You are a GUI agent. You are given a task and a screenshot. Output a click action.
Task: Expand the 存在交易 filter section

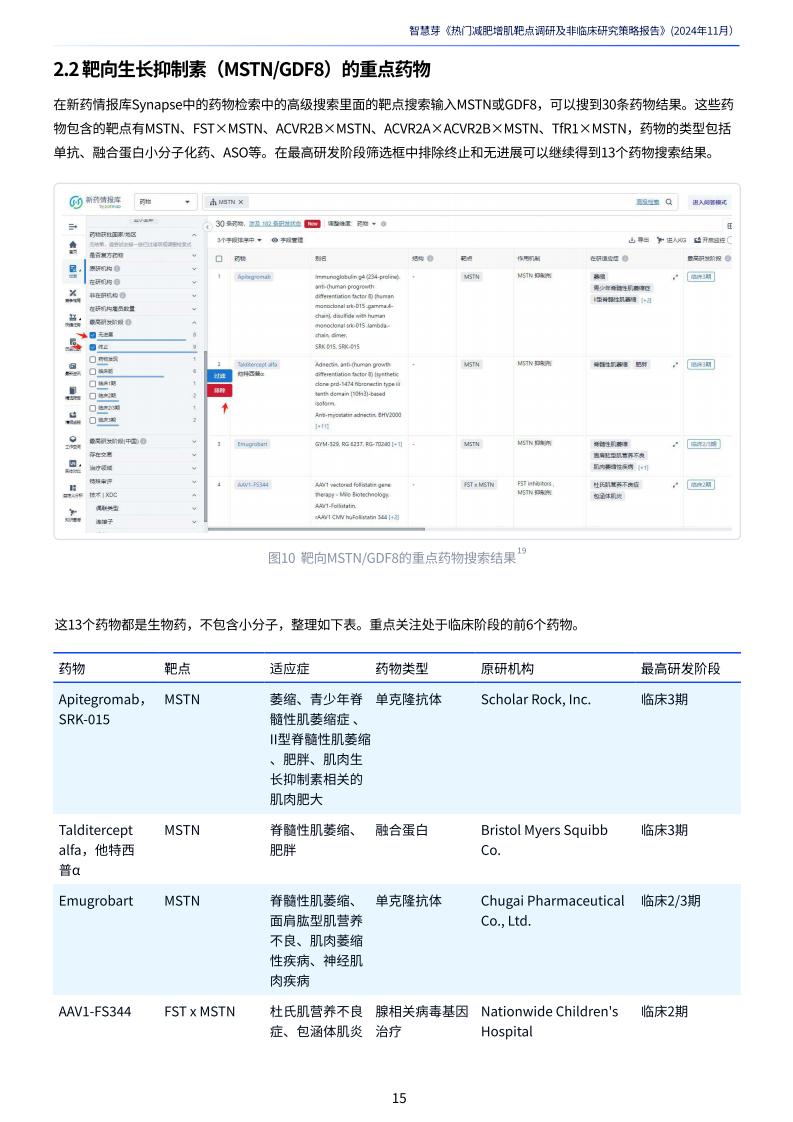click(194, 454)
